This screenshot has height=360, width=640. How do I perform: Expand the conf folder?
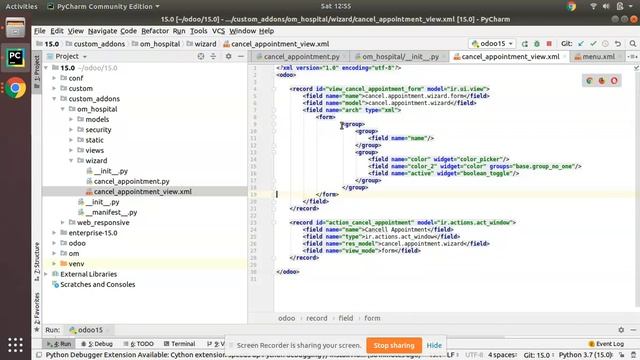(54, 78)
